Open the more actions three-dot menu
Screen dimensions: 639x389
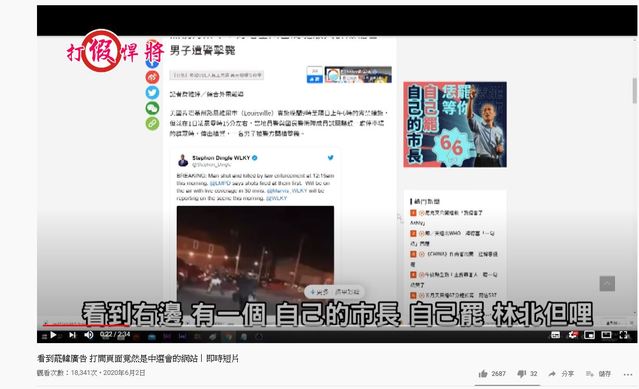tap(628, 374)
